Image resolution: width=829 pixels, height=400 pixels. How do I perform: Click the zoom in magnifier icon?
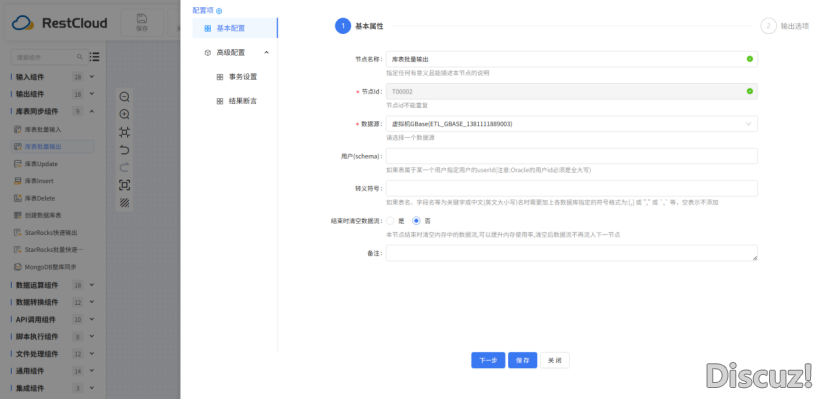coord(125,115)
